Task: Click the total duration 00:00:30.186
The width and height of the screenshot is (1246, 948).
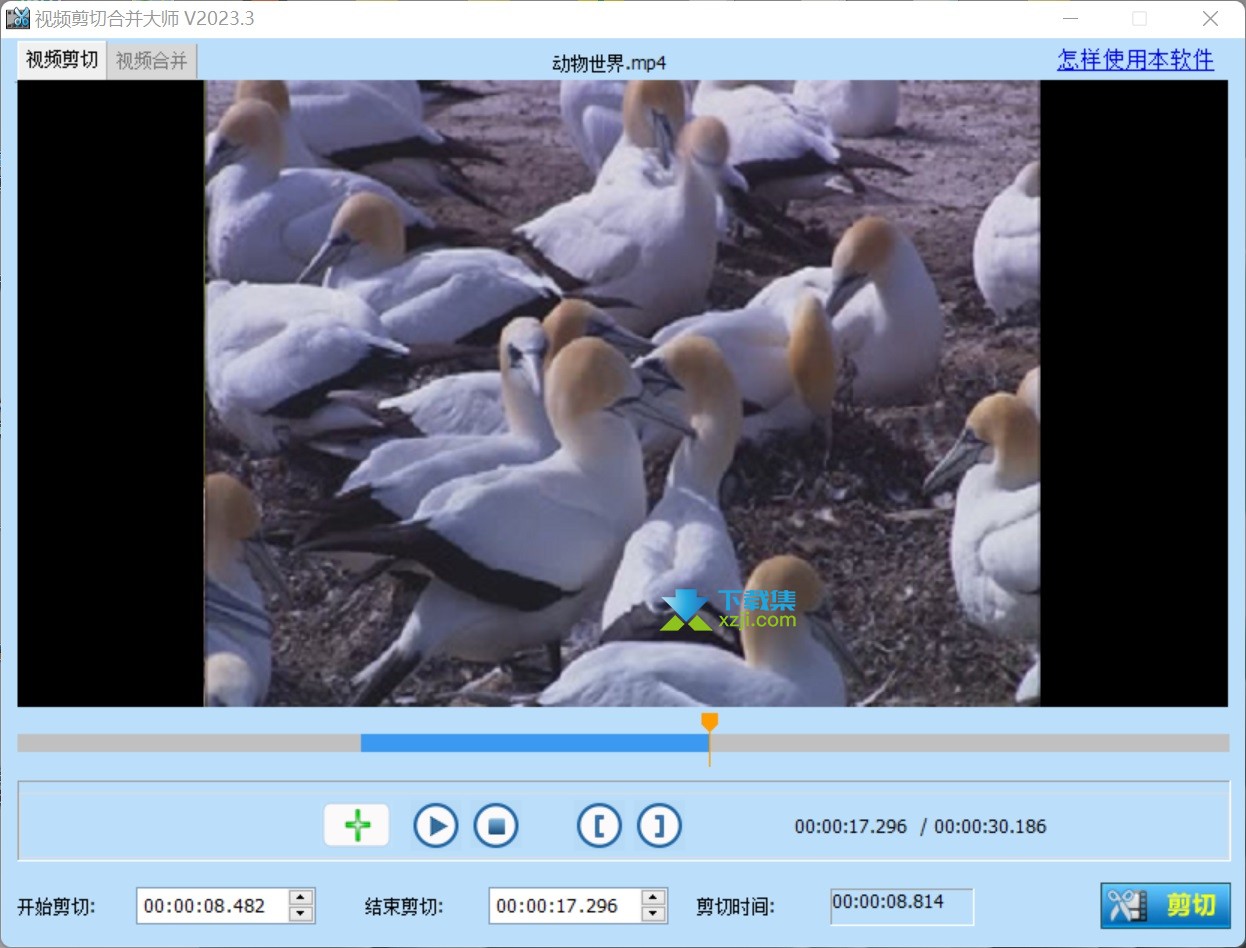Action: click(990, 826)
